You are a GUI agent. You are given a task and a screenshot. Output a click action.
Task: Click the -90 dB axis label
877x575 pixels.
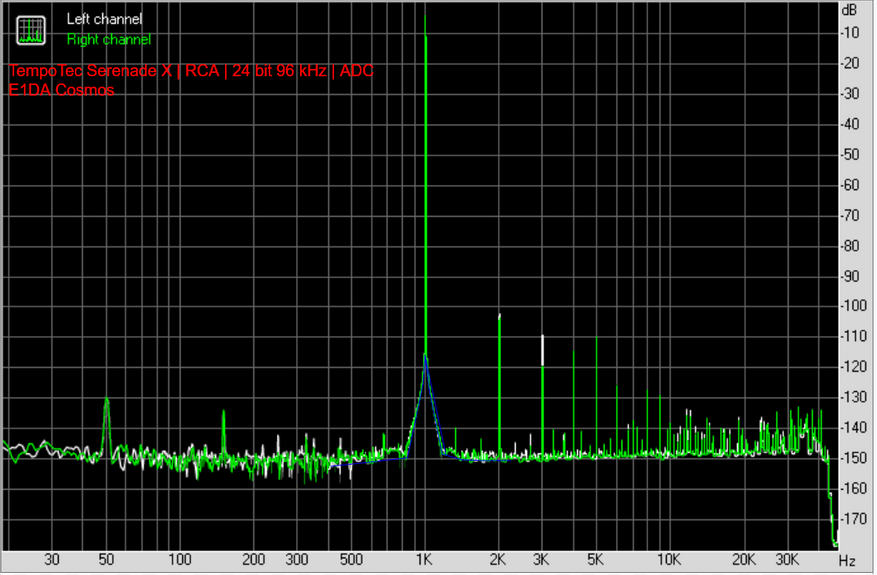(850, 276)
